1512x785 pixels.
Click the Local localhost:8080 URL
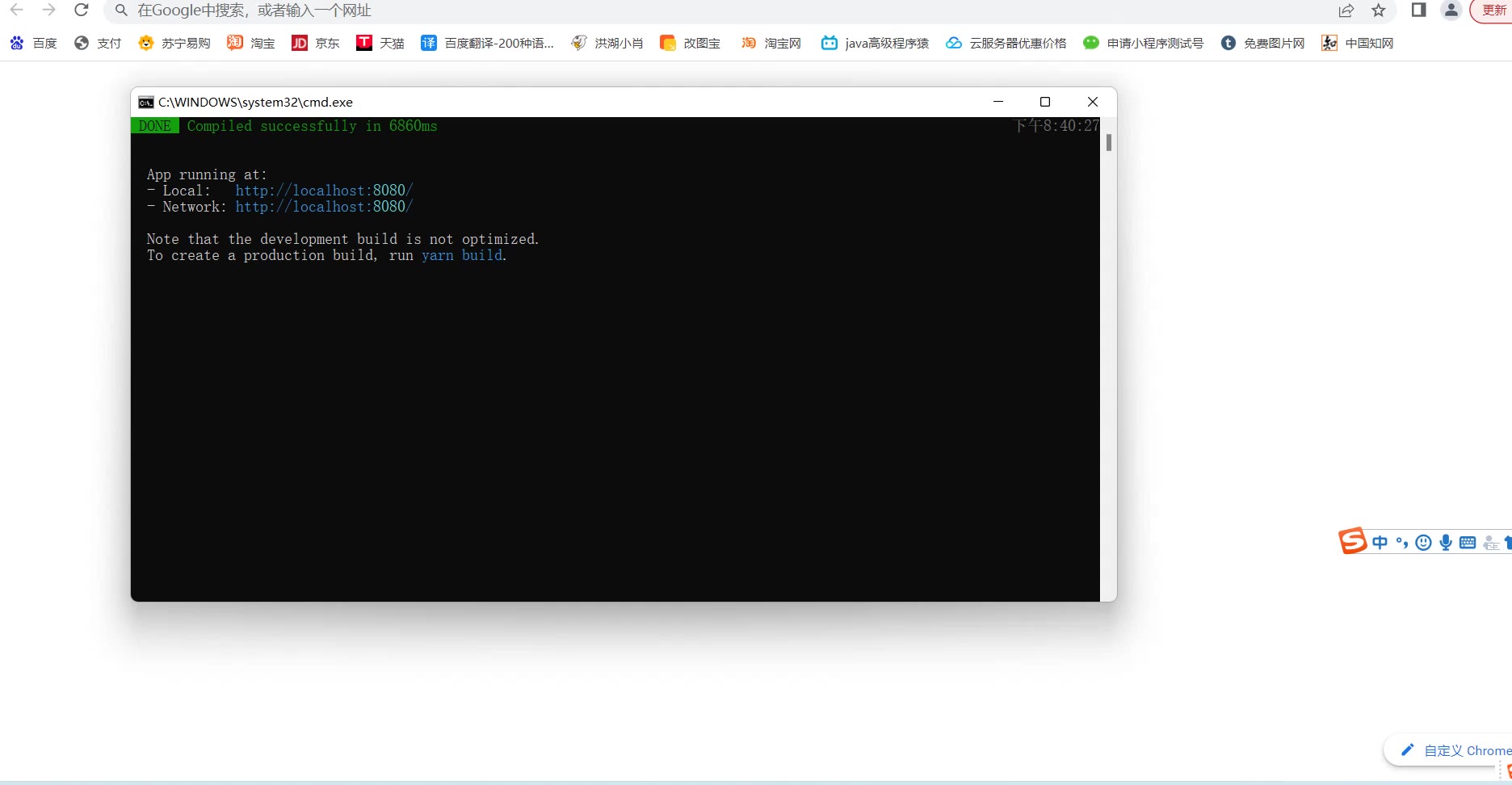pos(324,191)
